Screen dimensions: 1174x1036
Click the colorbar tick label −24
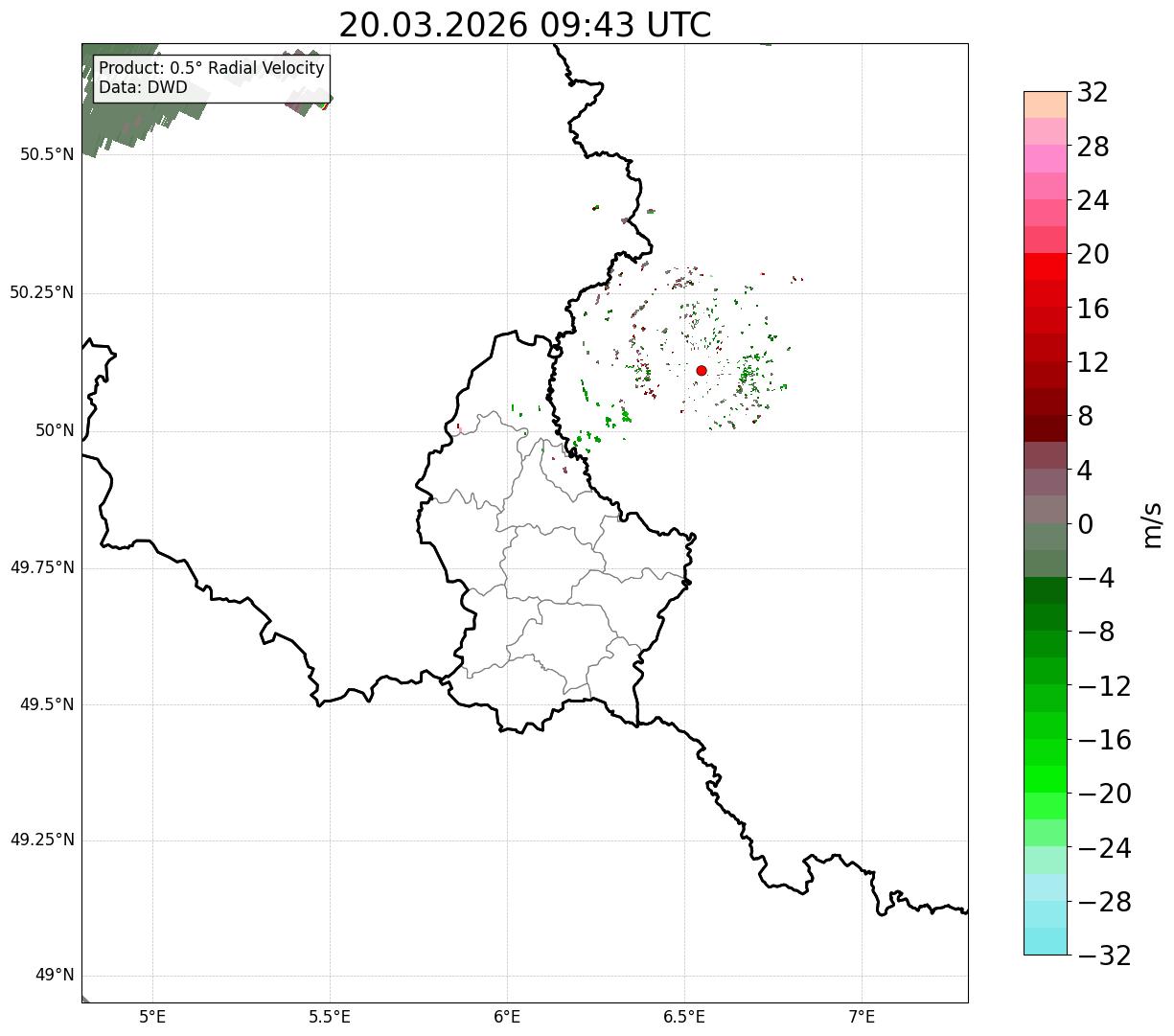click(1104, 848)
